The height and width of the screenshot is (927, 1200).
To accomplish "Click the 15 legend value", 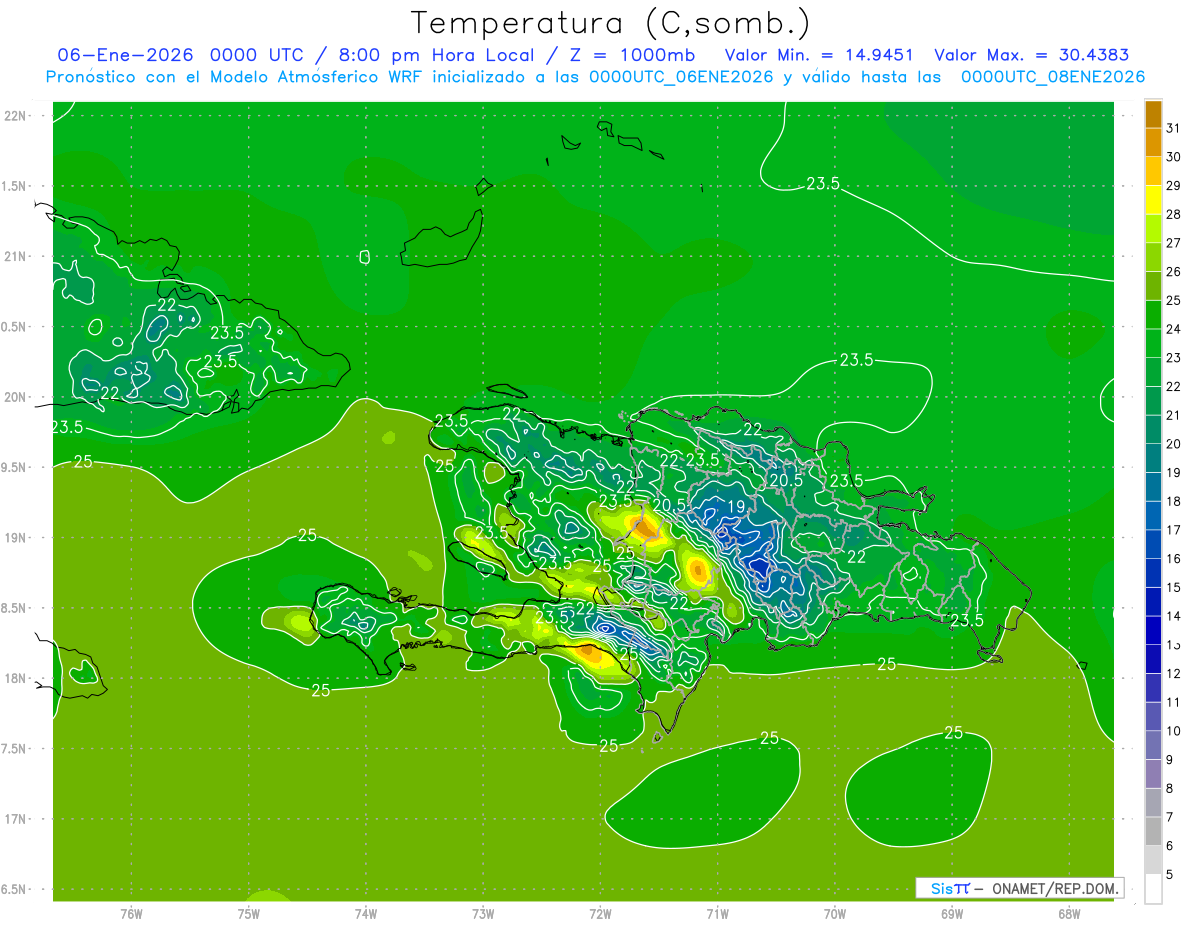I will tap(1173, 587).
